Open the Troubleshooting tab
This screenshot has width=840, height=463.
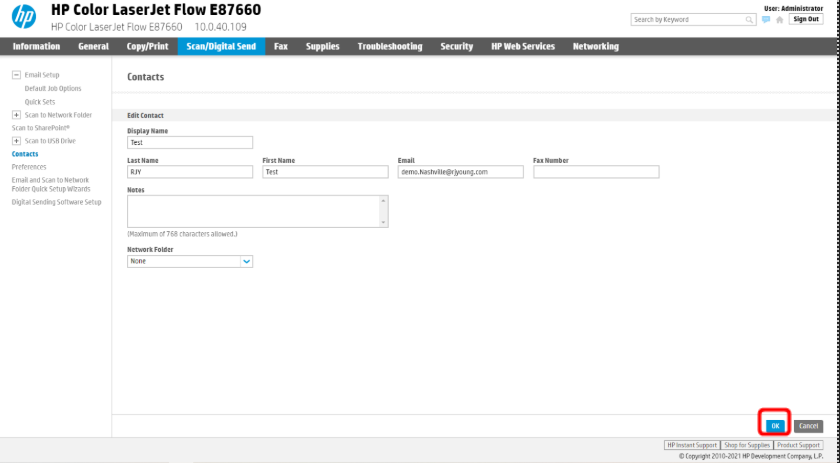390,47
